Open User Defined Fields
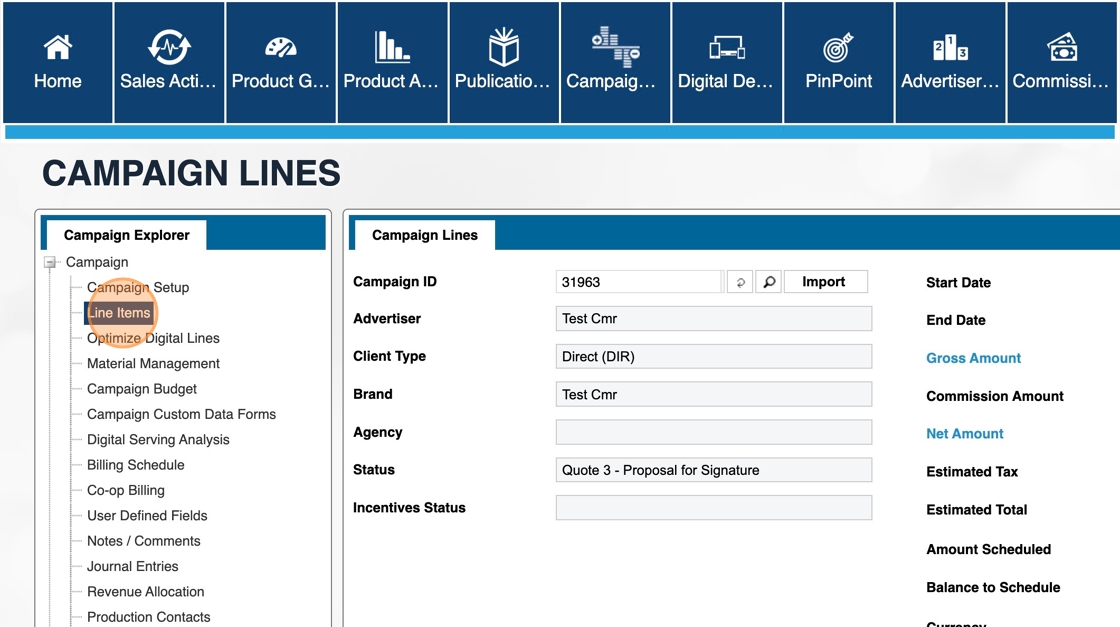Image resolution: width=1120 pixels, height=627 pixels. click(x=147, y=516)
